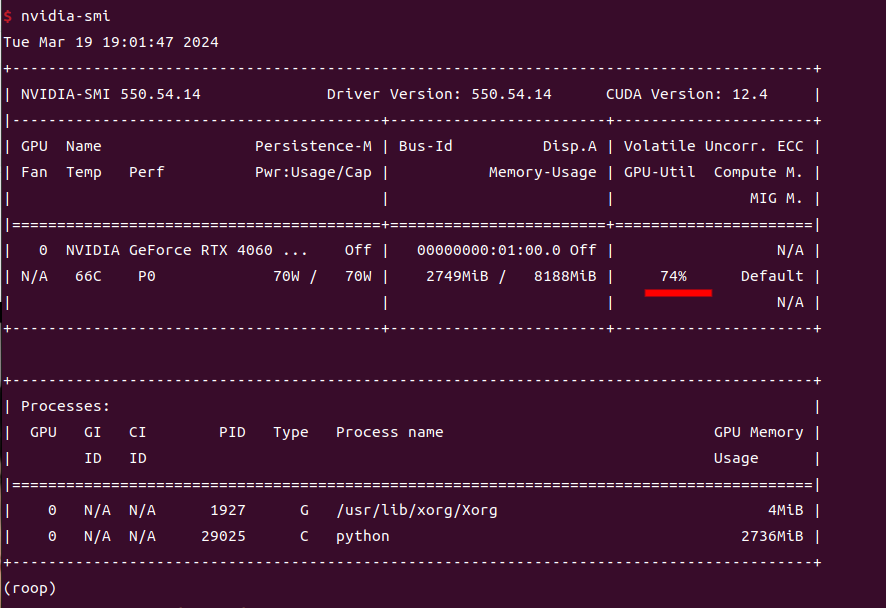Click the GPU-Util header
Image resolution: width=886 pixels, height=608 pixels.
point(659,172)
